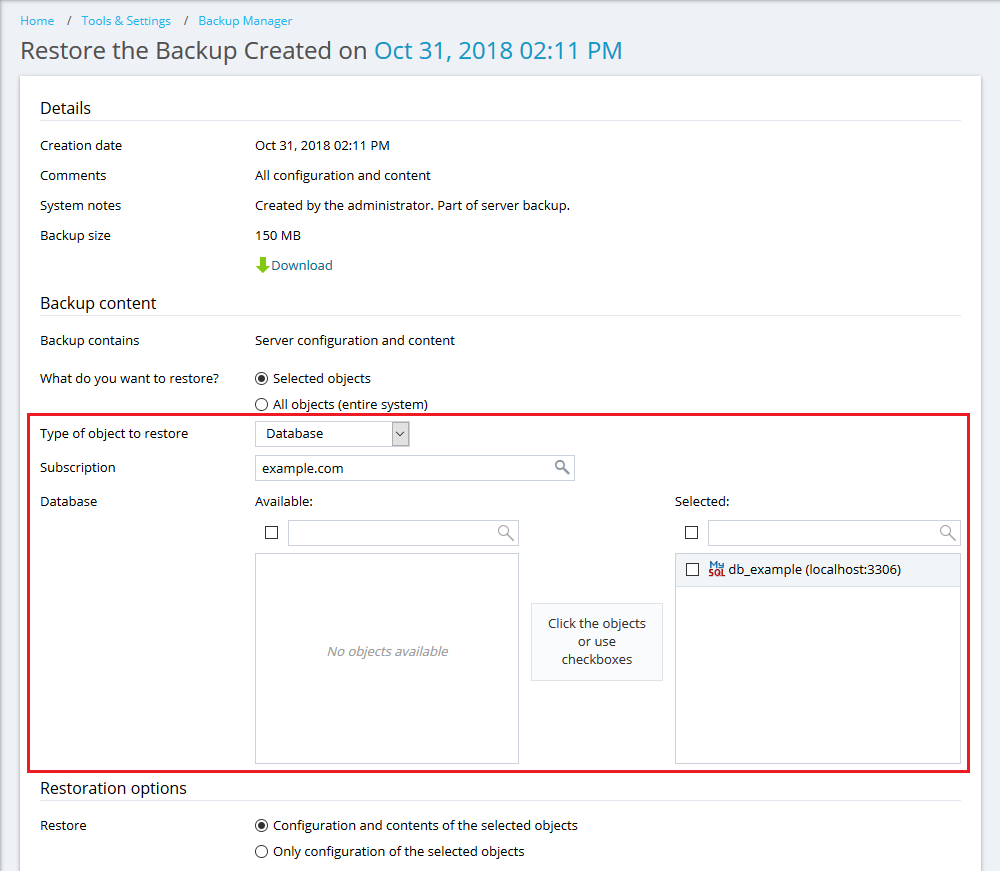Choose the Selected objects radio option
This screenshot has width=1000, height=871.
[262, 379]
